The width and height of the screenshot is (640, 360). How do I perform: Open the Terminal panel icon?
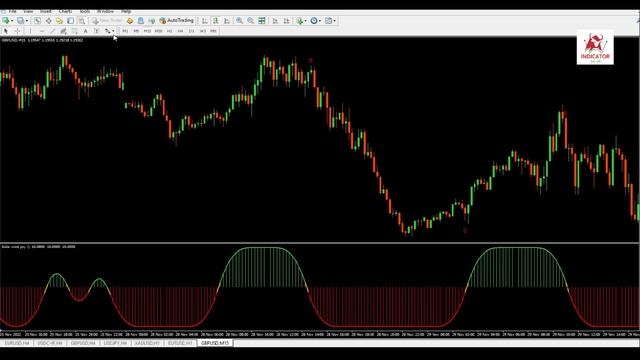pyautogui.click(x=71, y=20)
